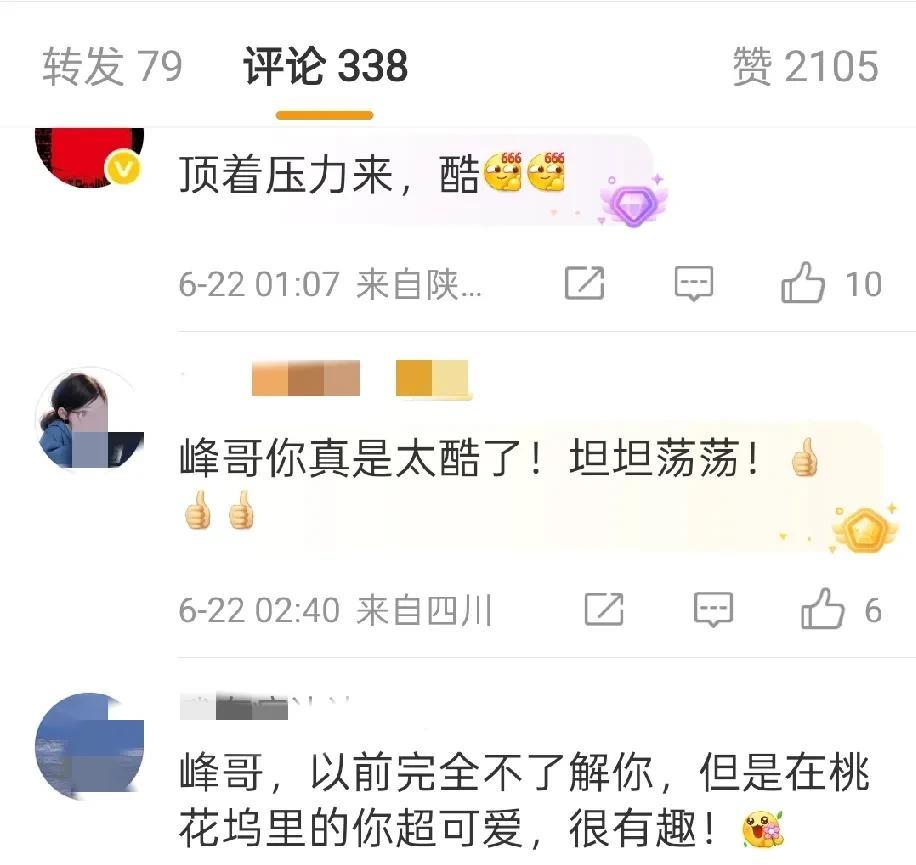The height and width of the screenshot is (865, 916).
Task: Tap the 6-22 02:40 来自四川 timestamp
Action: point(336,610)
